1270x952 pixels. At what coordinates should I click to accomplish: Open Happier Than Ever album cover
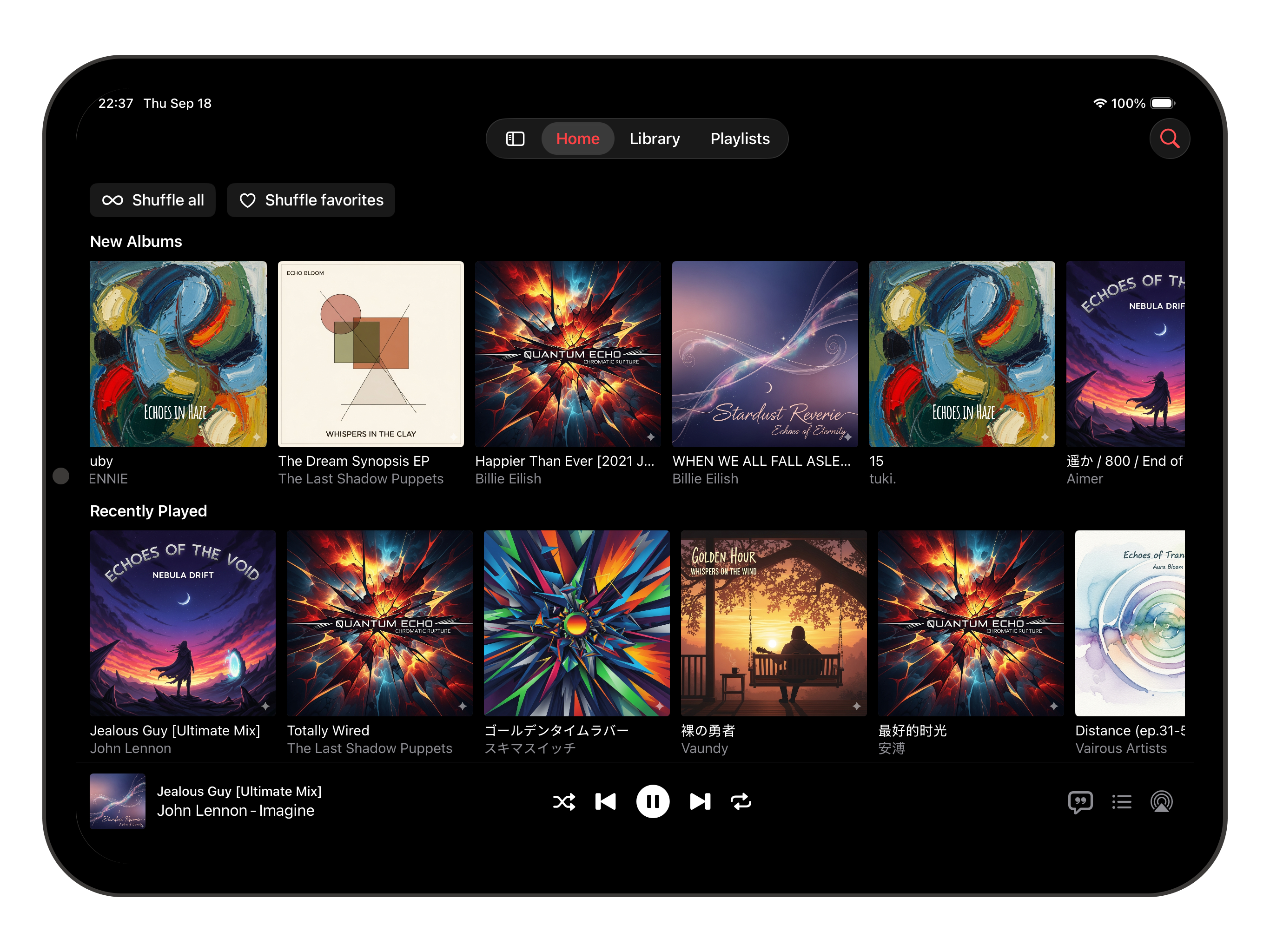pos(568,354)
